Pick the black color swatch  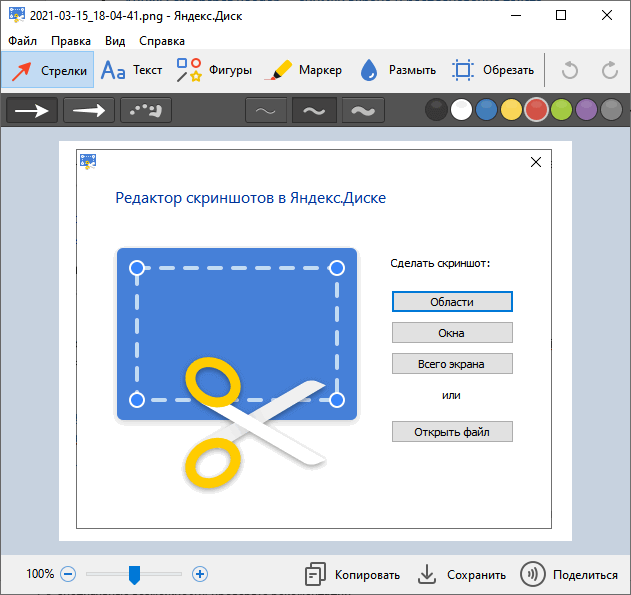(436, 109)
